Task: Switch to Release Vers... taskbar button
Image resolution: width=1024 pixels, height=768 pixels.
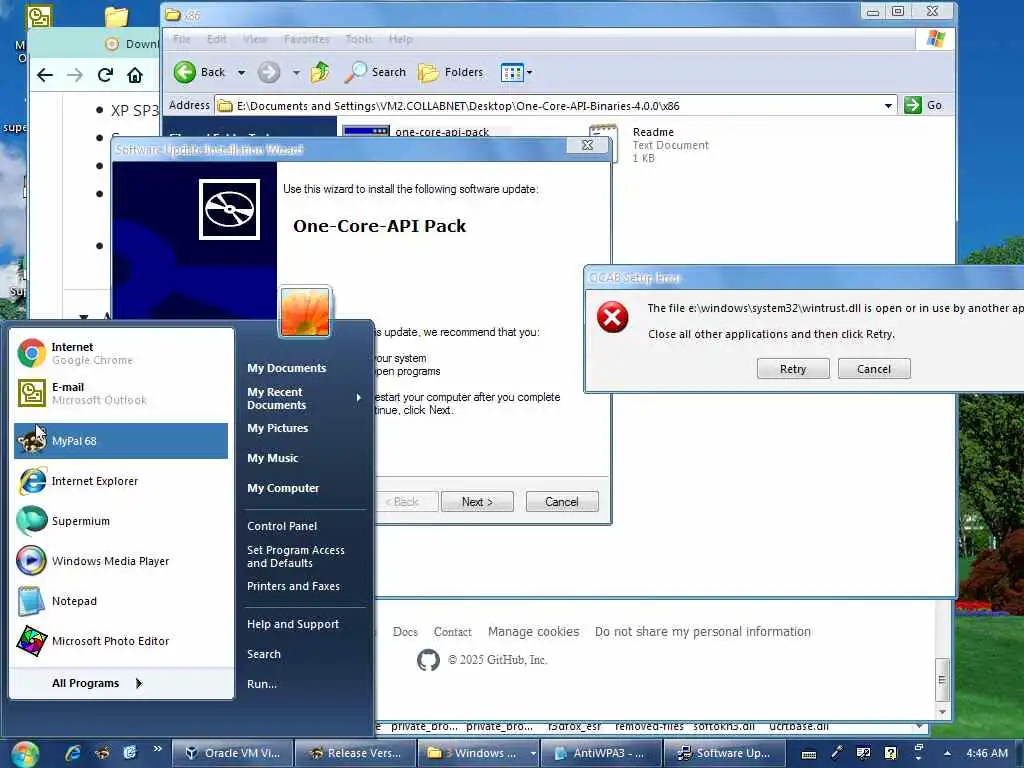Action: pyautogui.click(x=355, y=753)
